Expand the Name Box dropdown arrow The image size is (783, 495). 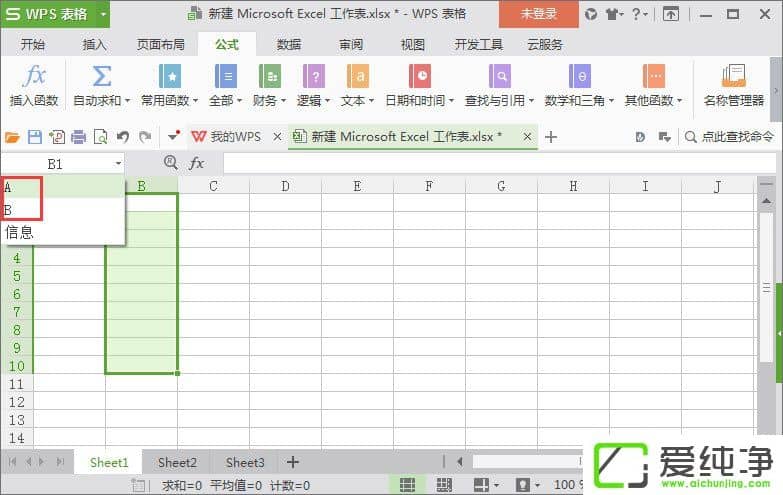118,163
